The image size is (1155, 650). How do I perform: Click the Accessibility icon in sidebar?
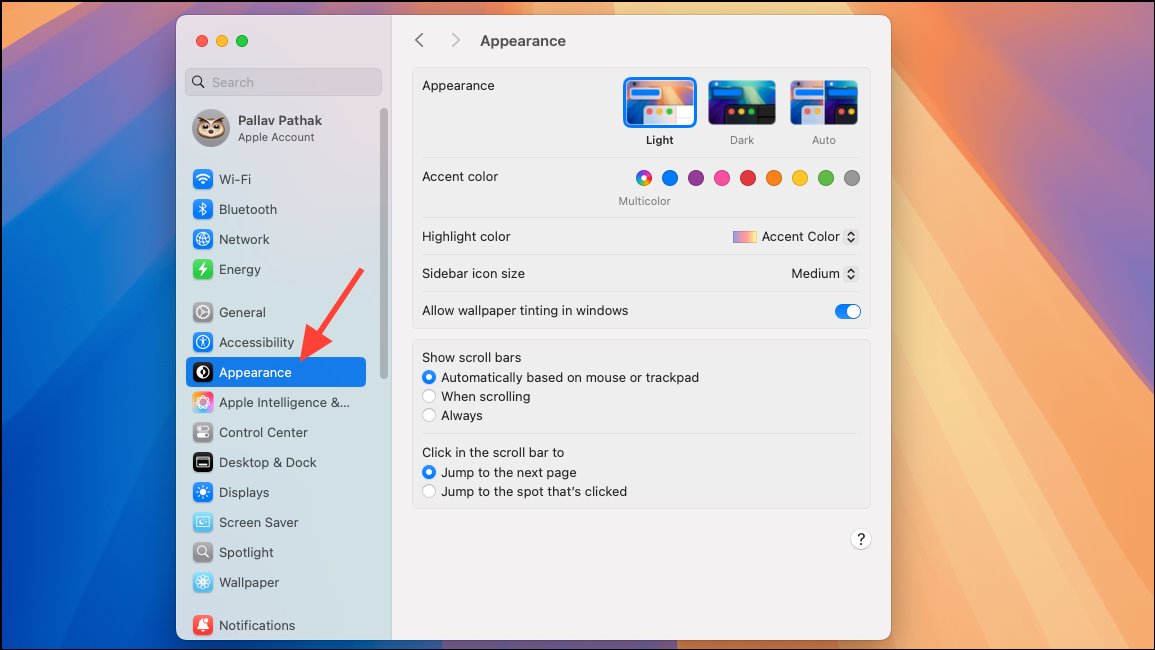[203, 343]
